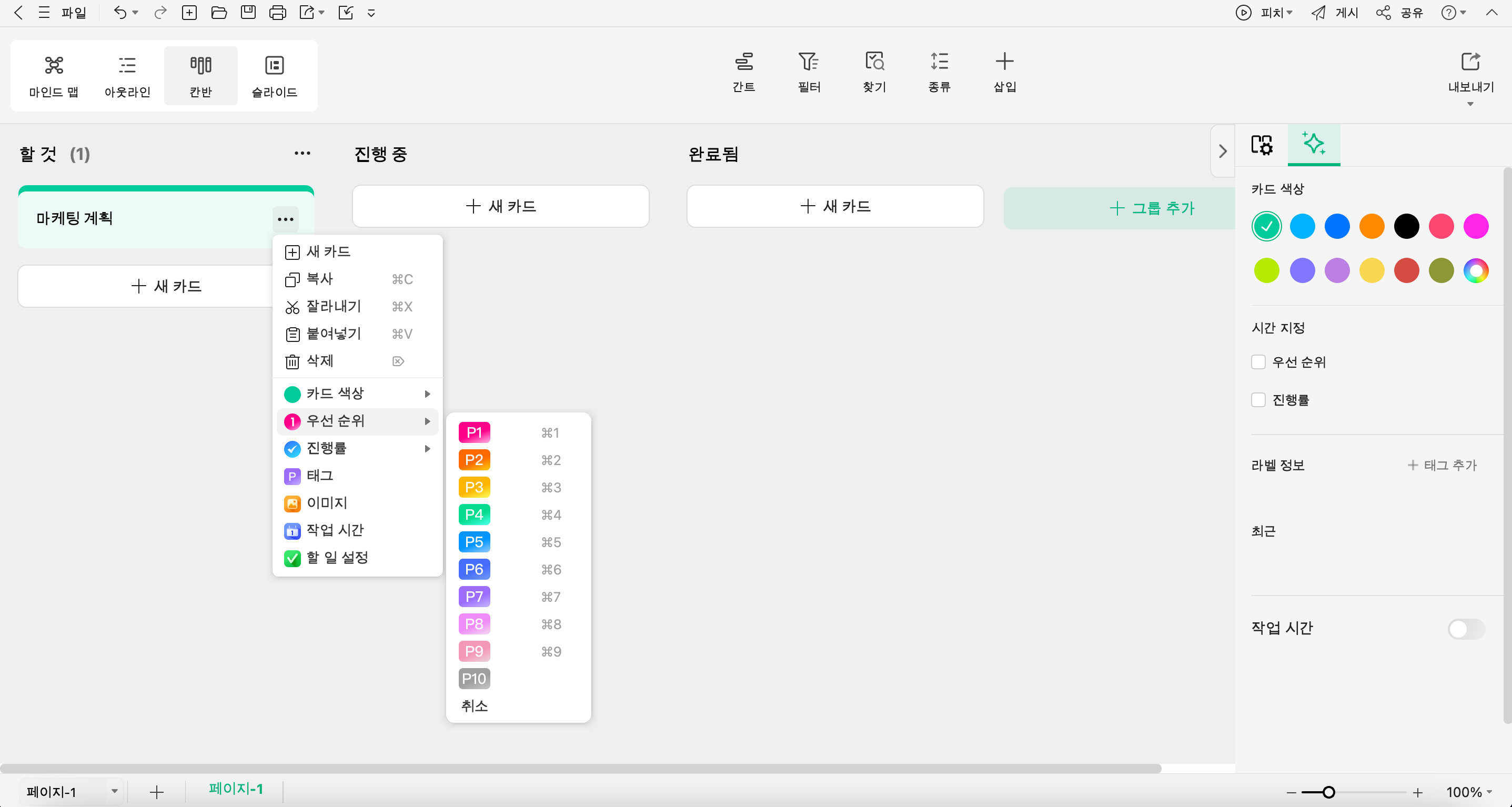Choose 새 카드 in the context menu
The image size is (1512, 807).
point(357,252)
